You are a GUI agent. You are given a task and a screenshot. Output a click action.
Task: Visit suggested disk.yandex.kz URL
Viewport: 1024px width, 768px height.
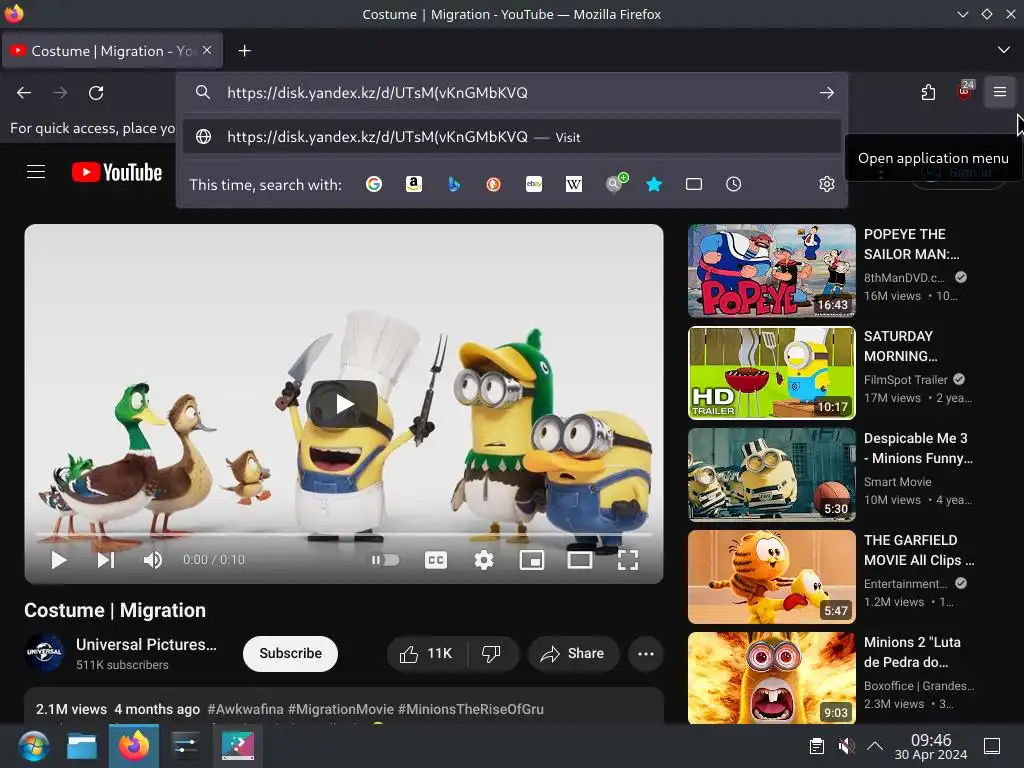[x=512, y=136]
